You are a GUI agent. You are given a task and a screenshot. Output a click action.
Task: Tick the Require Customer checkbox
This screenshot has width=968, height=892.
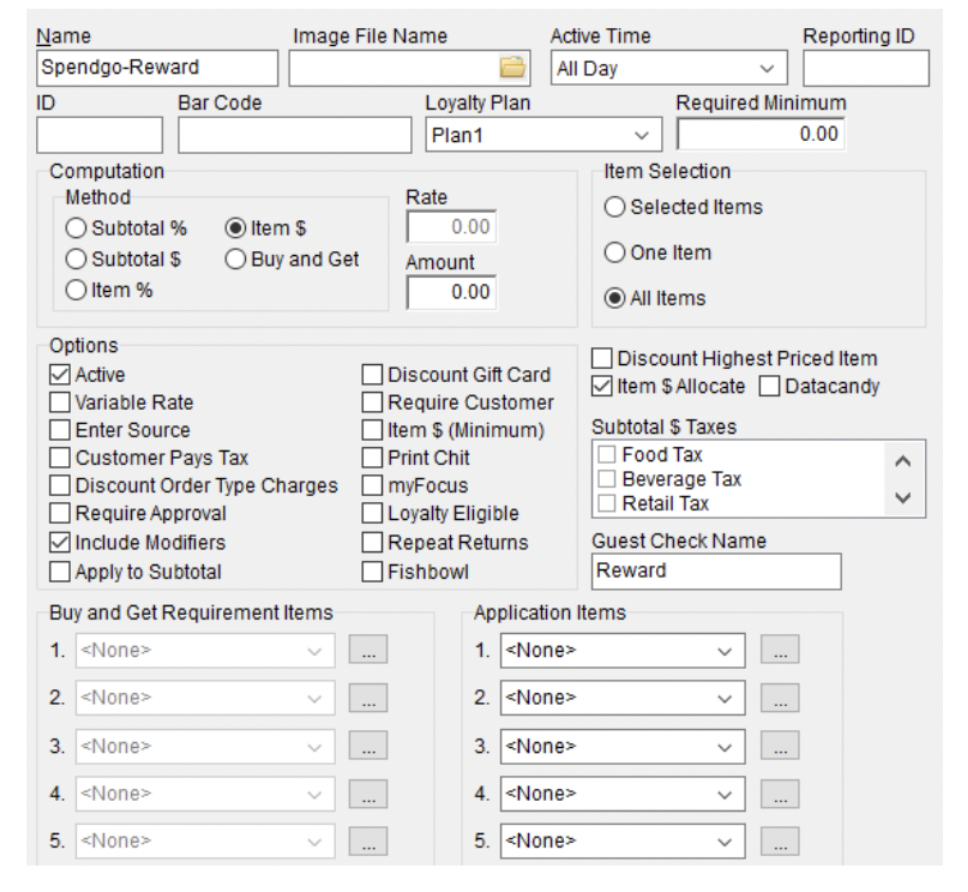click(373, 403)
